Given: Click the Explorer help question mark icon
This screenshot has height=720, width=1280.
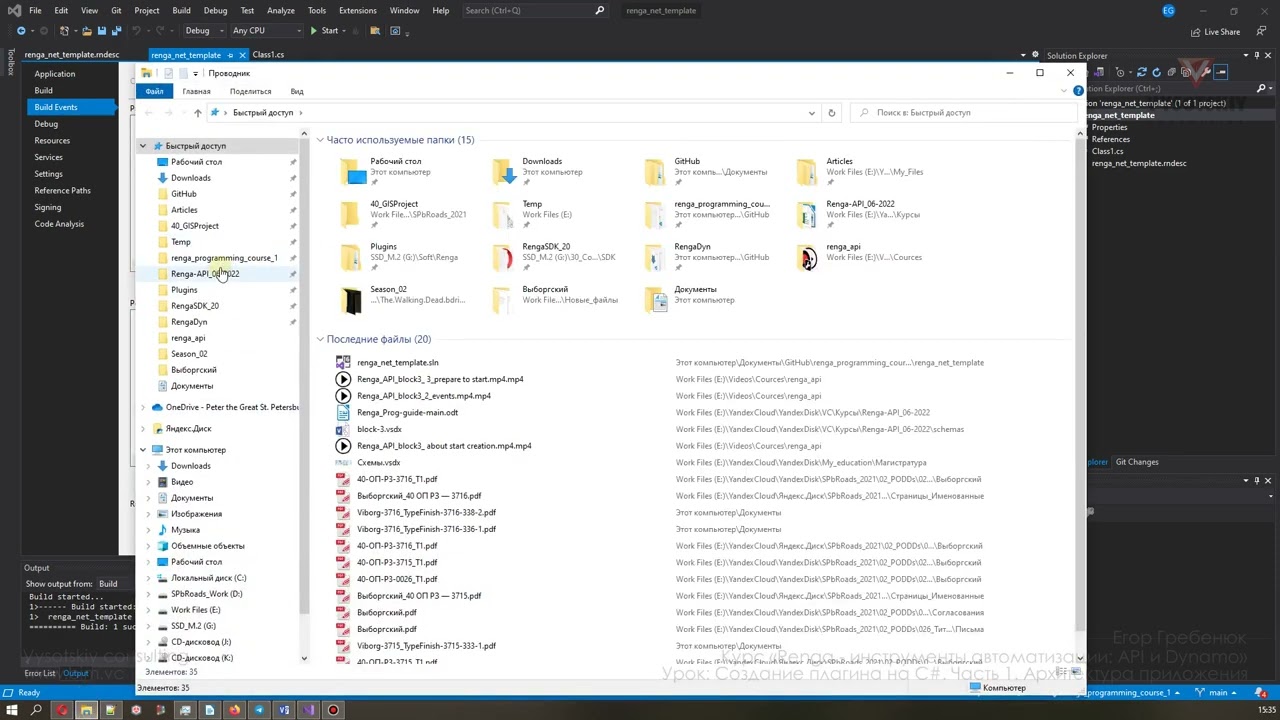Looking at the screenshot, I should point(1078,91).
